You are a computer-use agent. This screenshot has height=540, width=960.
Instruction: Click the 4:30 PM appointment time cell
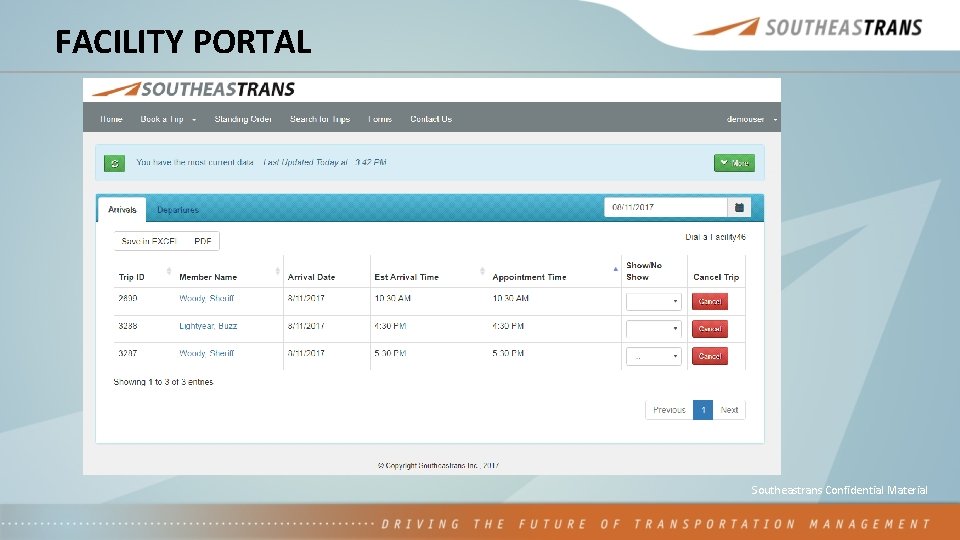[508, 326]
